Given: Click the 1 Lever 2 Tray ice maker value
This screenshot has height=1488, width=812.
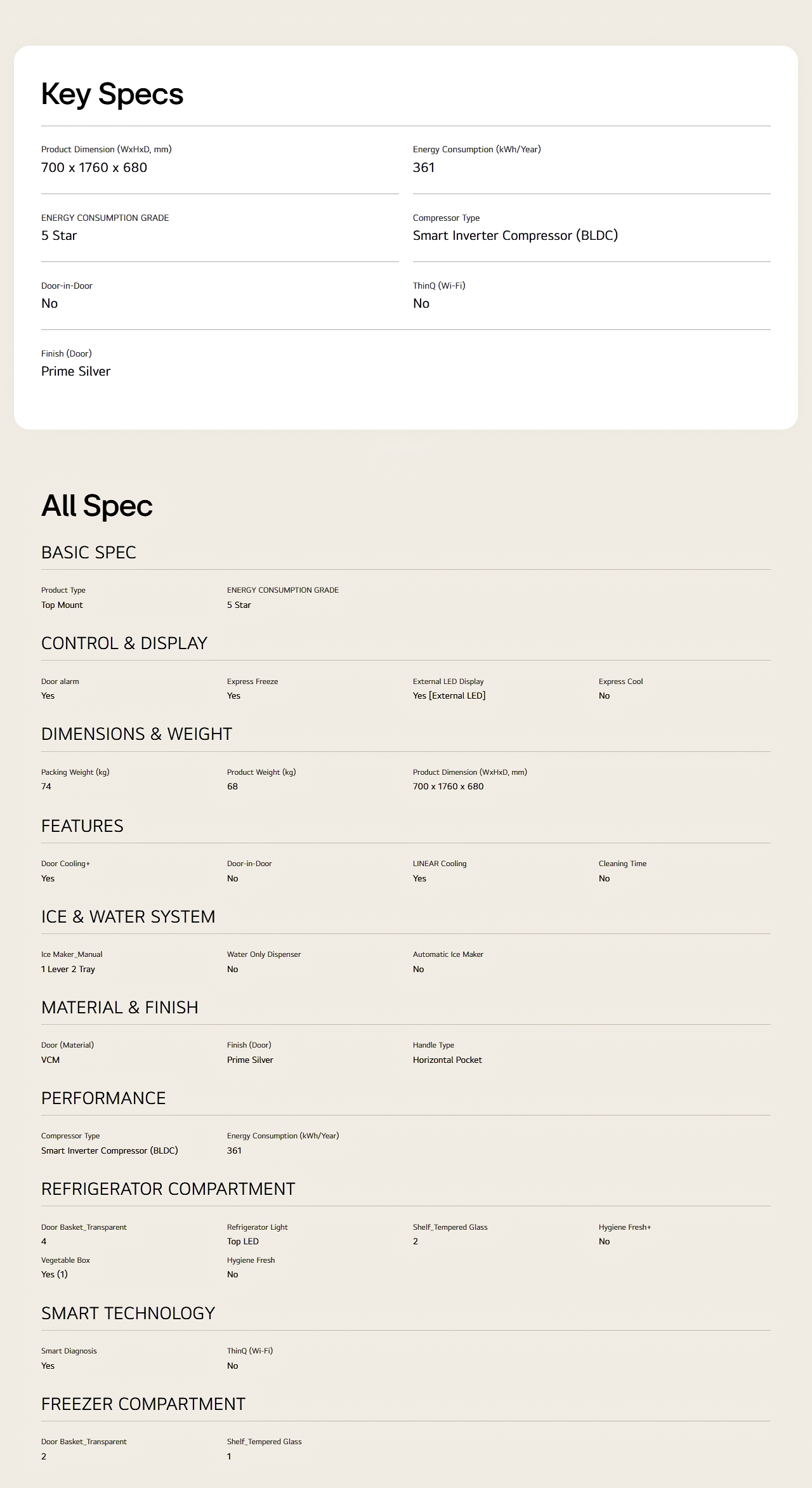Looking at the screenshot, I should pyautogui.click(x=68, y=969).
